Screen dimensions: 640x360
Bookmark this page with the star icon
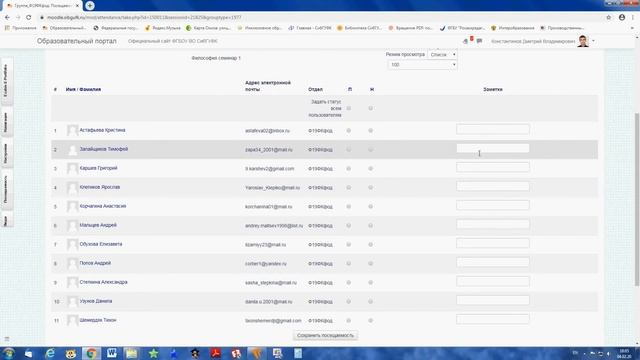[x=609, y=18]
